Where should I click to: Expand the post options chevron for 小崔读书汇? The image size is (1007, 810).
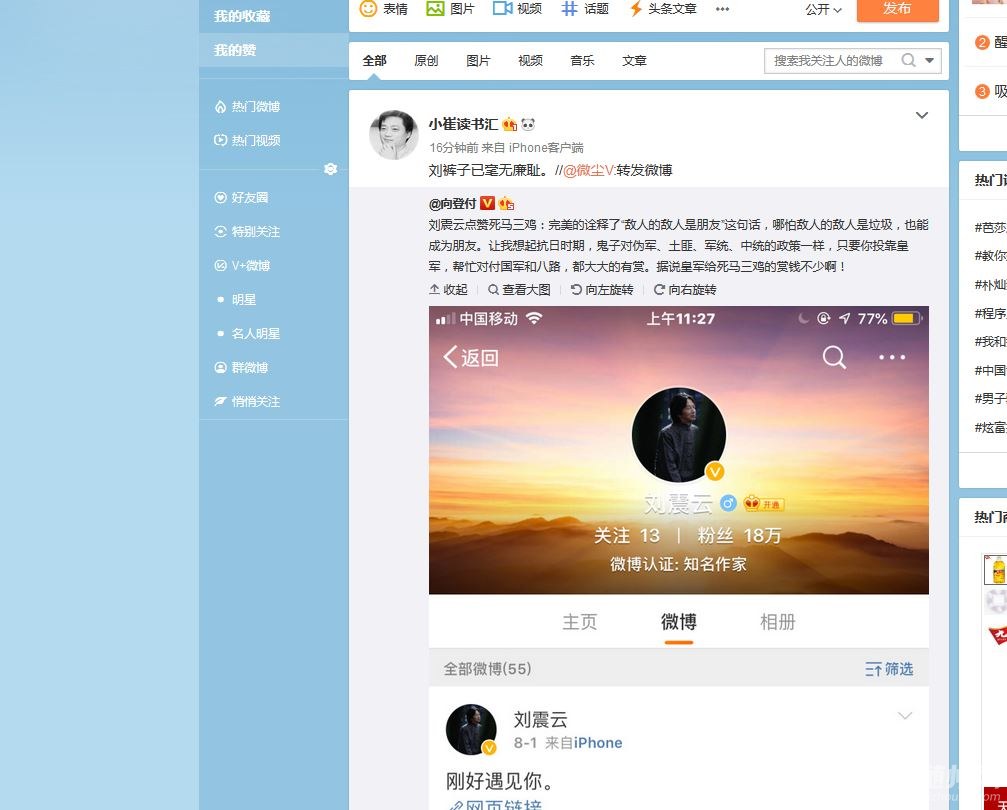pos(922,115)
